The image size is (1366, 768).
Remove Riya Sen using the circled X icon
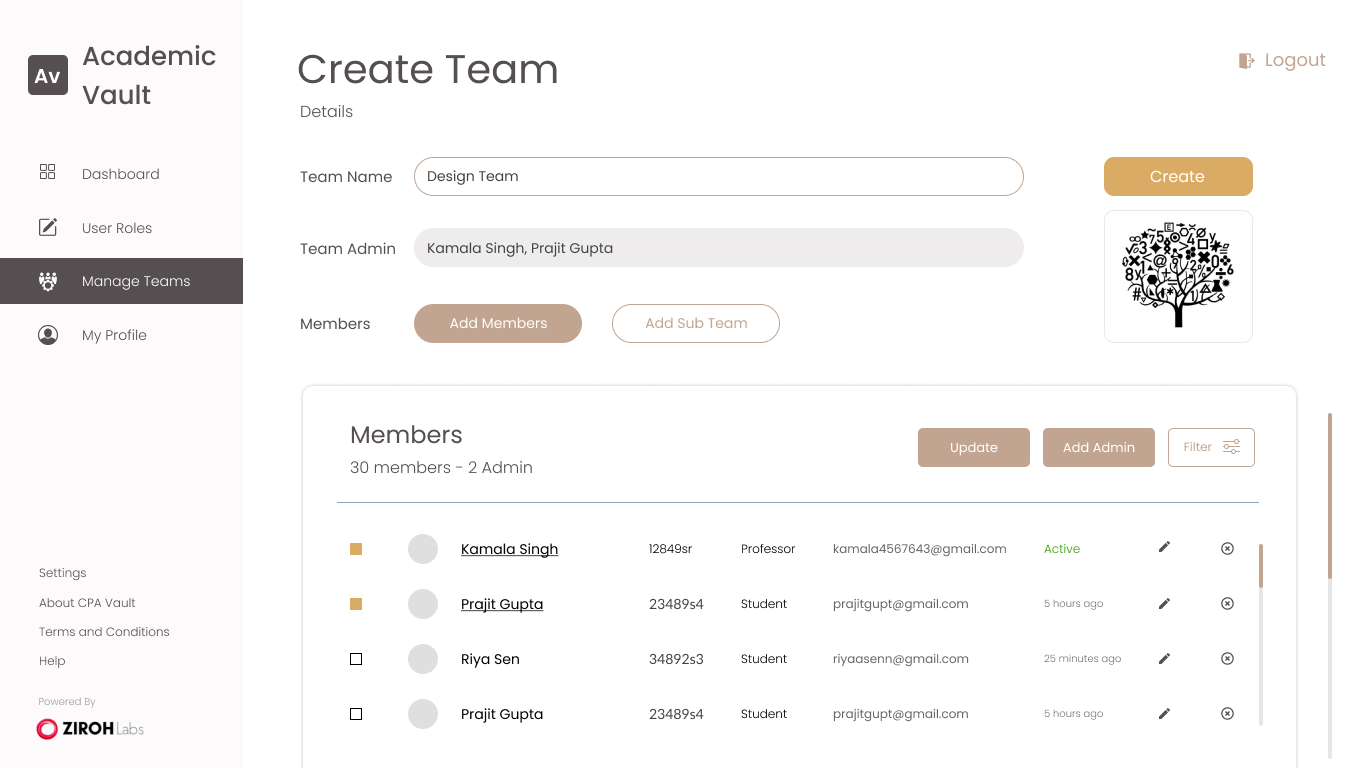coord(1227,658)
